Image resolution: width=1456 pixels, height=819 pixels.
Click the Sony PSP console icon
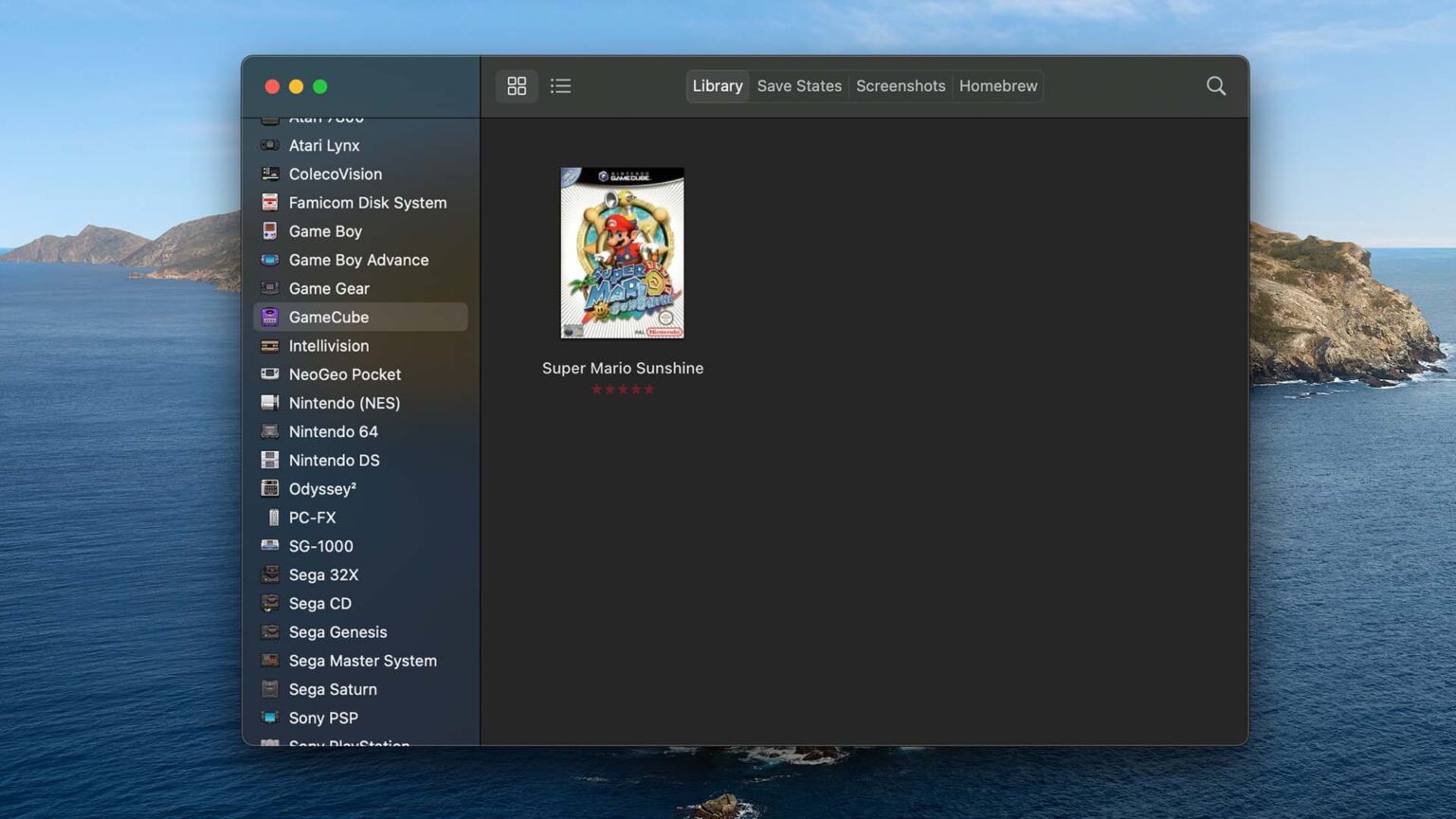coord(270,719)
